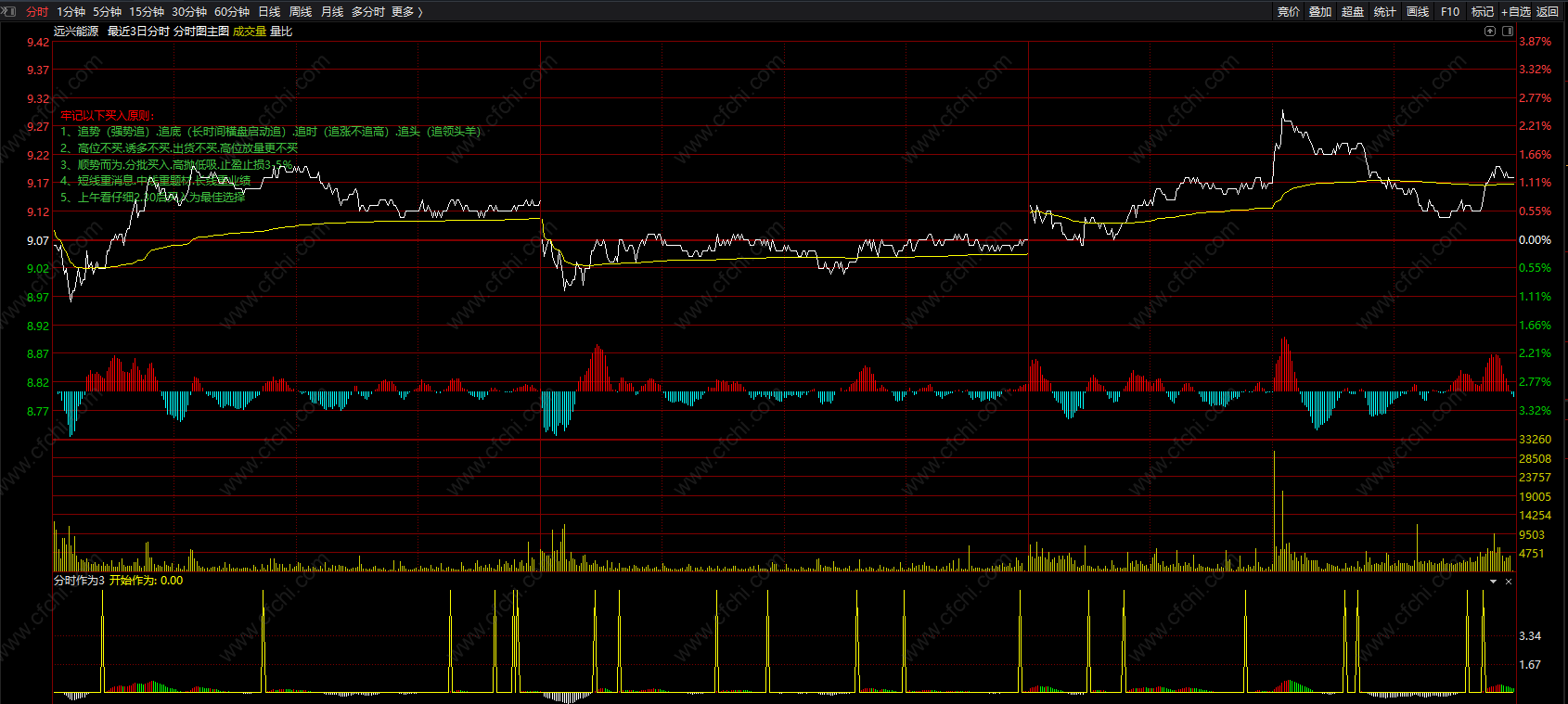This screenshot has height=704, width=1568.
Task: Expand the 更多 periods chevron
Action: [x=420, y=12]
